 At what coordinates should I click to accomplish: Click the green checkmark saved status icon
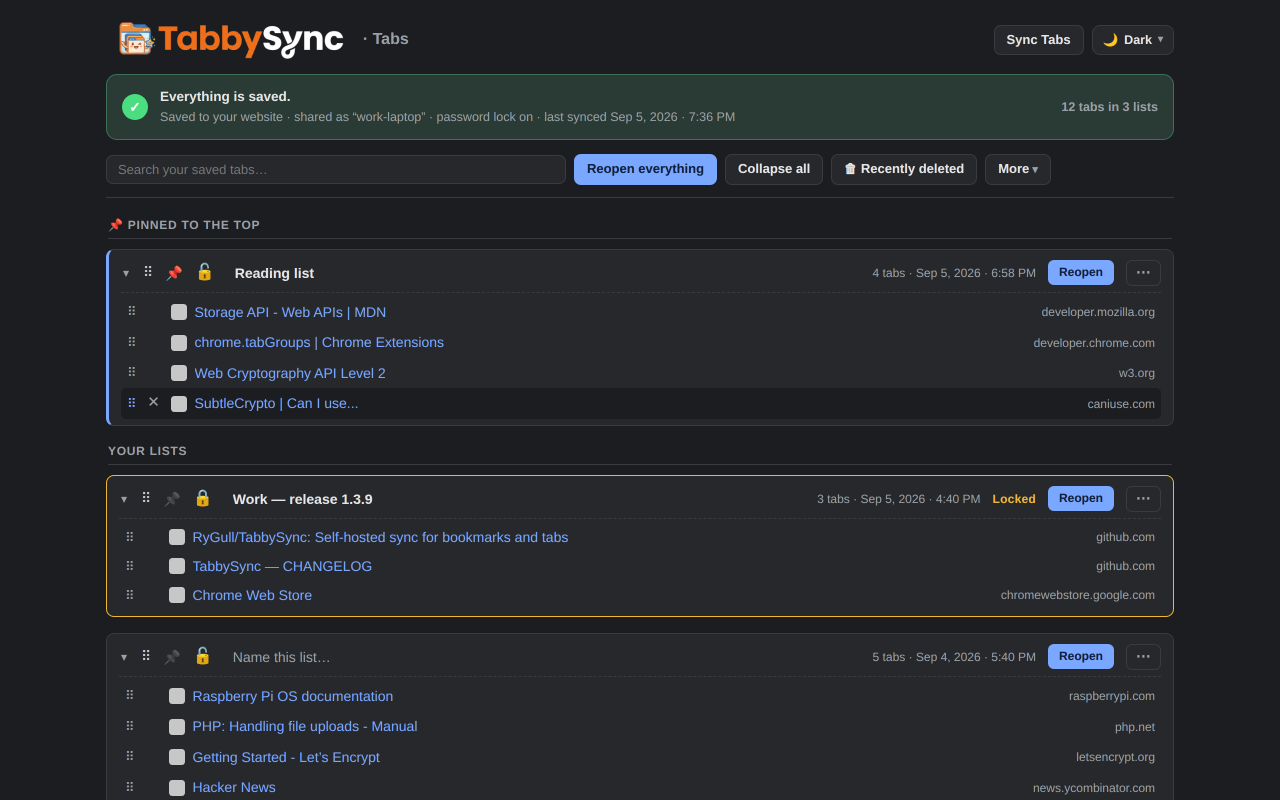click(135, 107)
